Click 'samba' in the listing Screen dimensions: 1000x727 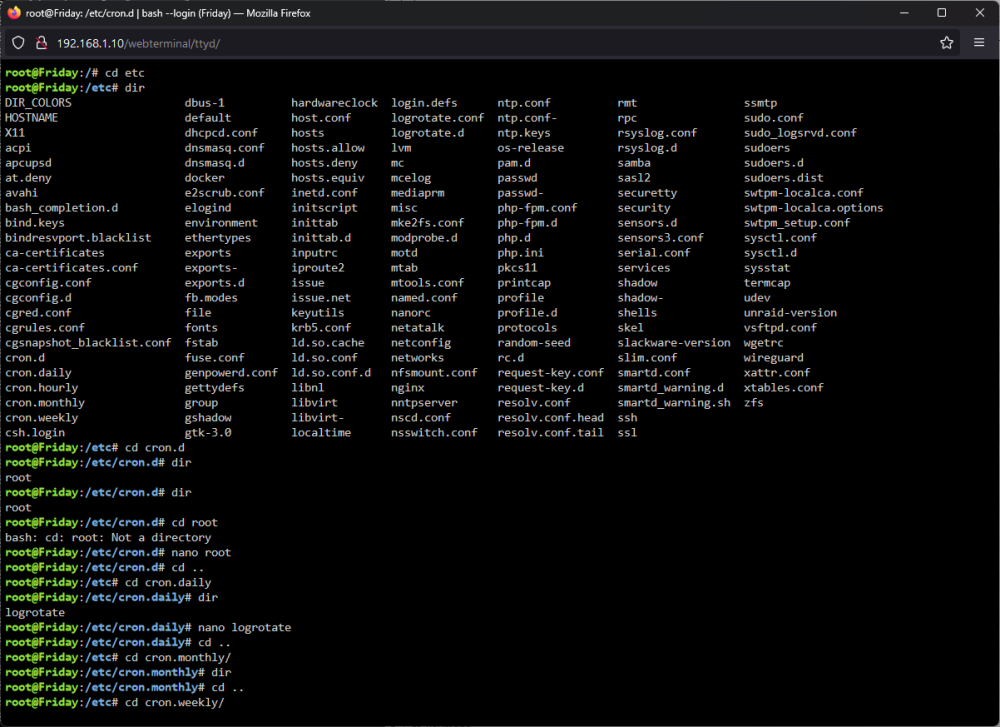(634, 163)
